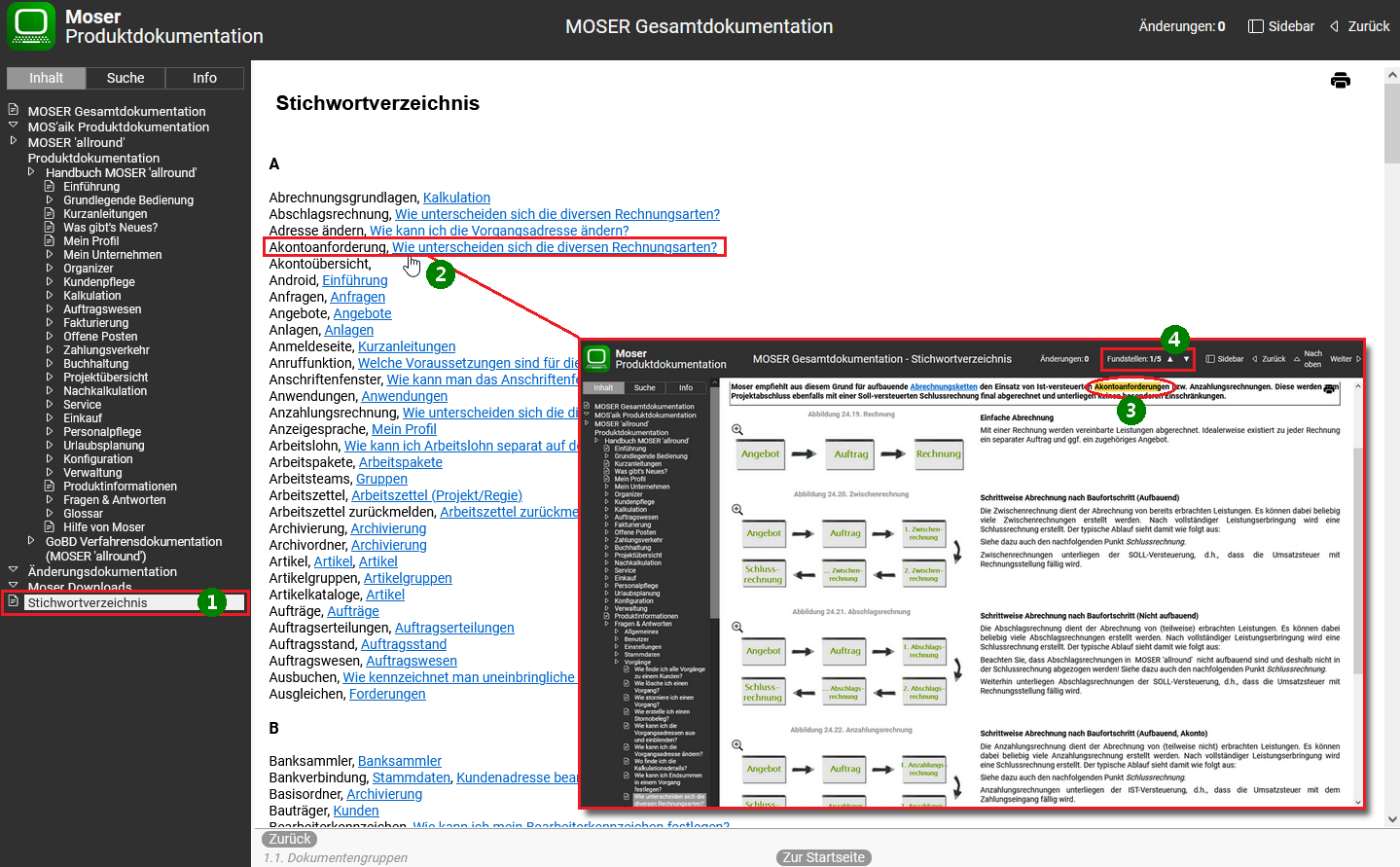Open the Akontoanforderung Rechnungsarten link
The width and height of the screenshot is (1400, 867).
coord(555,247)
